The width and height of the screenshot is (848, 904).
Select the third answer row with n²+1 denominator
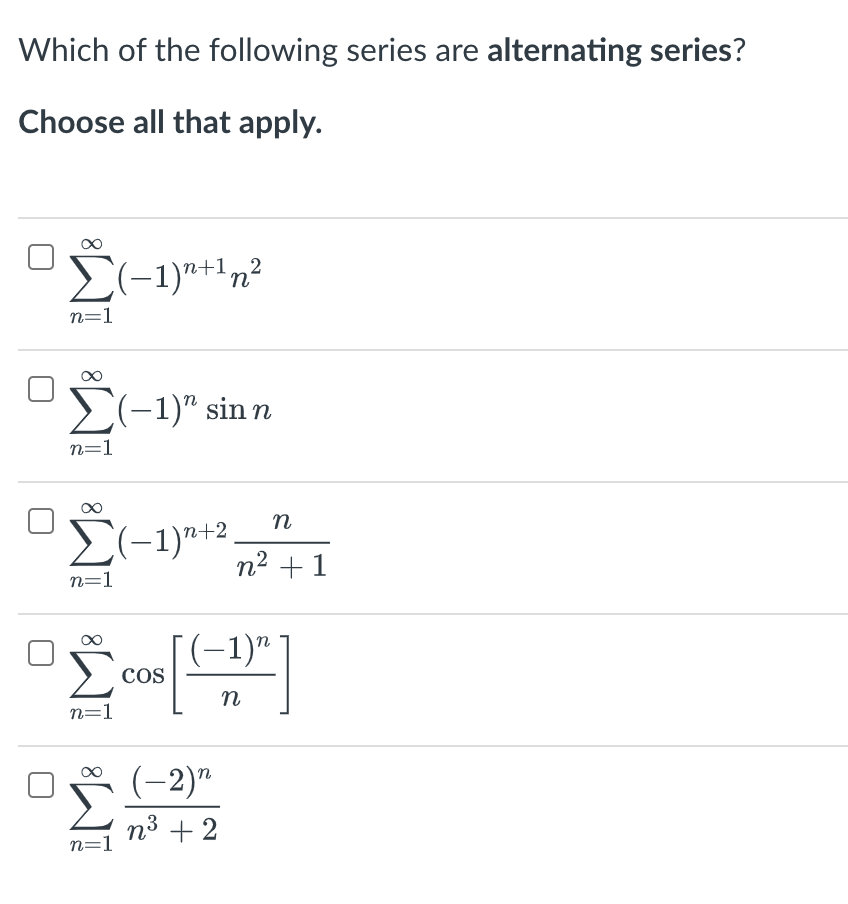point(200,545)
